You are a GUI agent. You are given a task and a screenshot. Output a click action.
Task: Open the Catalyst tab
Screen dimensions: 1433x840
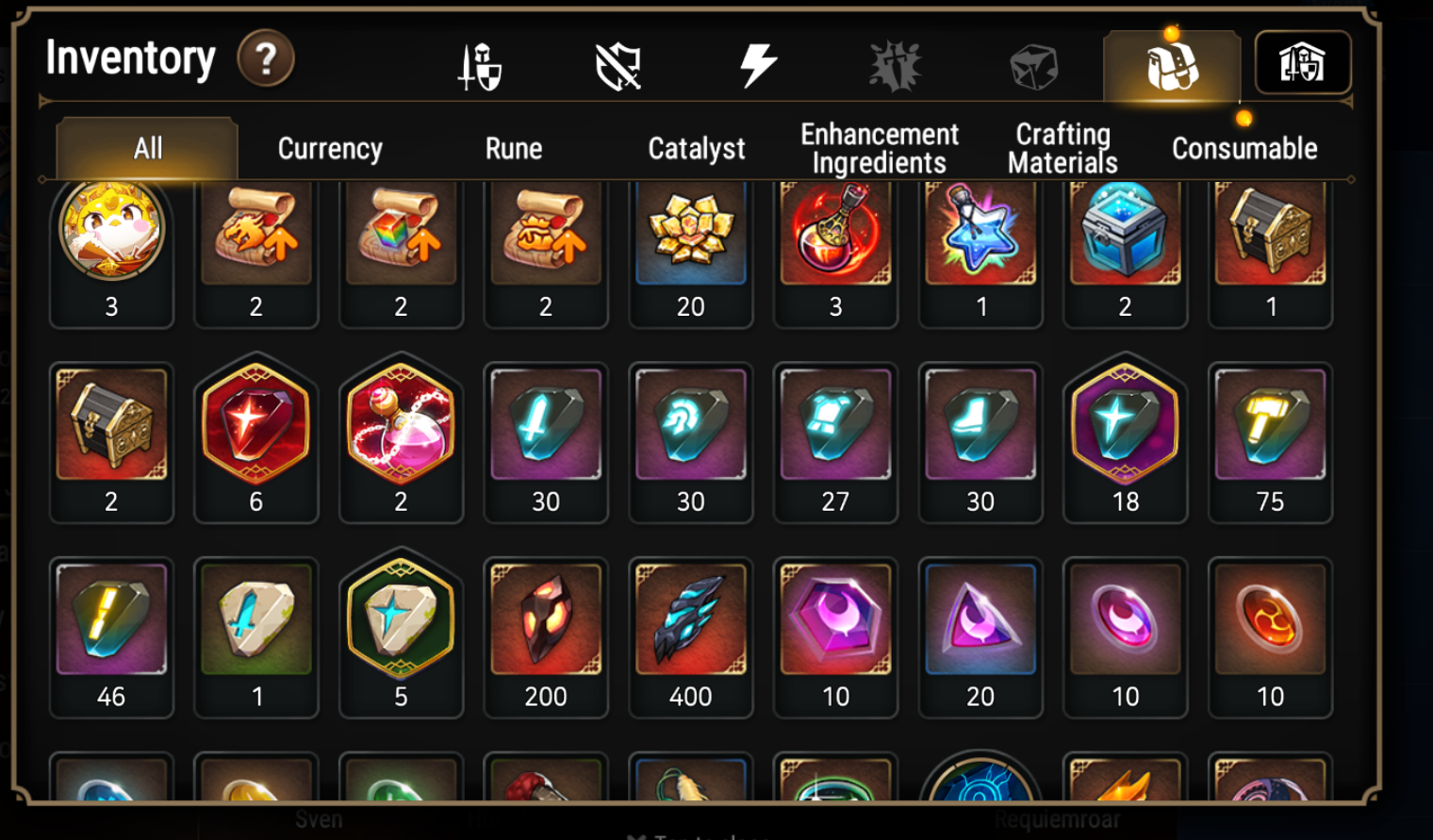point(697,148)
